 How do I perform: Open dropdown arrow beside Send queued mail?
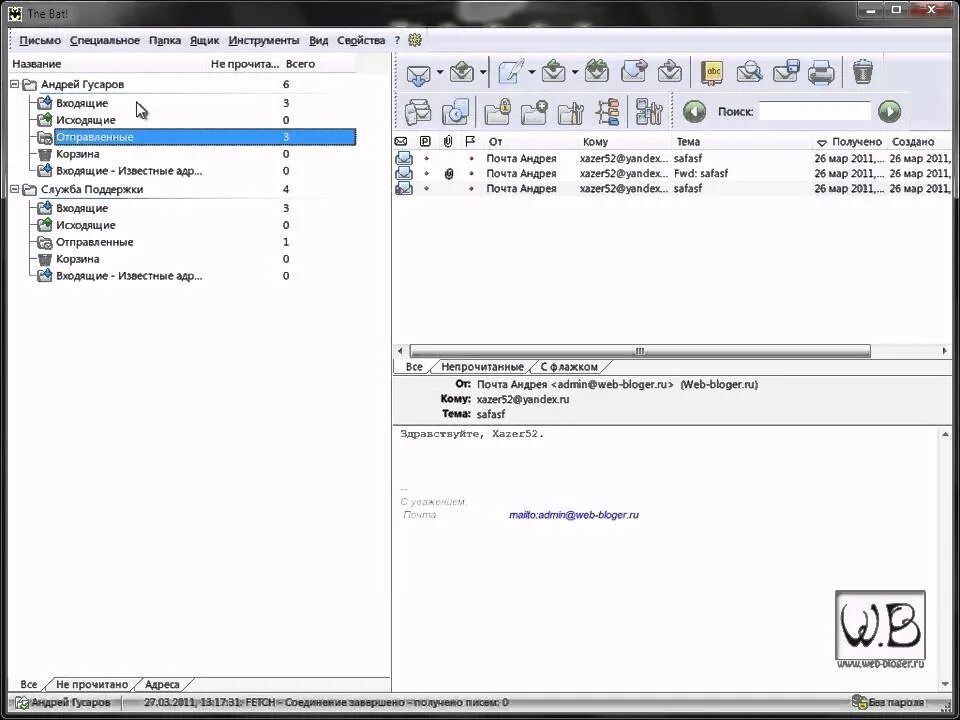tap(483, 73)
